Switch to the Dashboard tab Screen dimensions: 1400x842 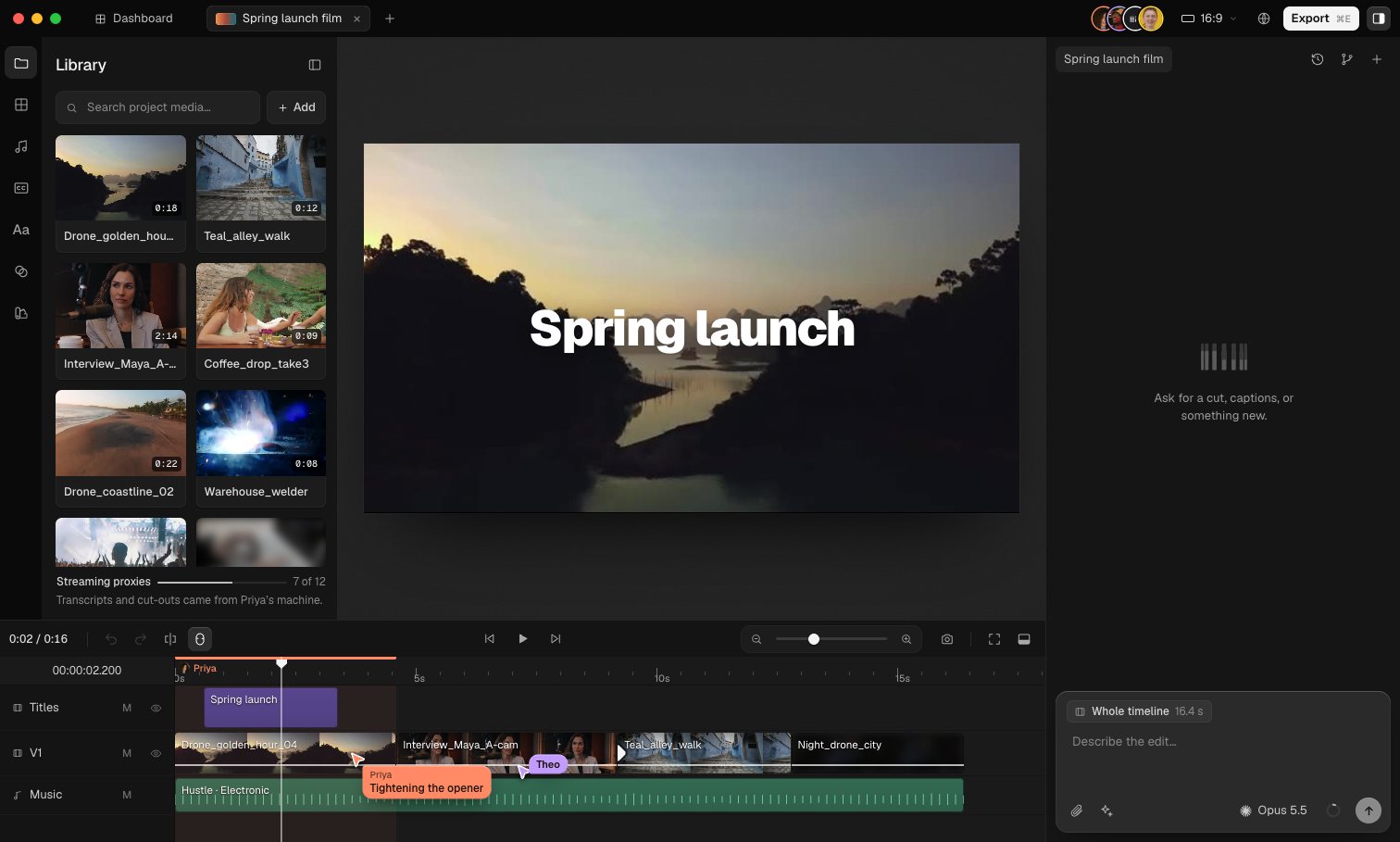[134, 19]
